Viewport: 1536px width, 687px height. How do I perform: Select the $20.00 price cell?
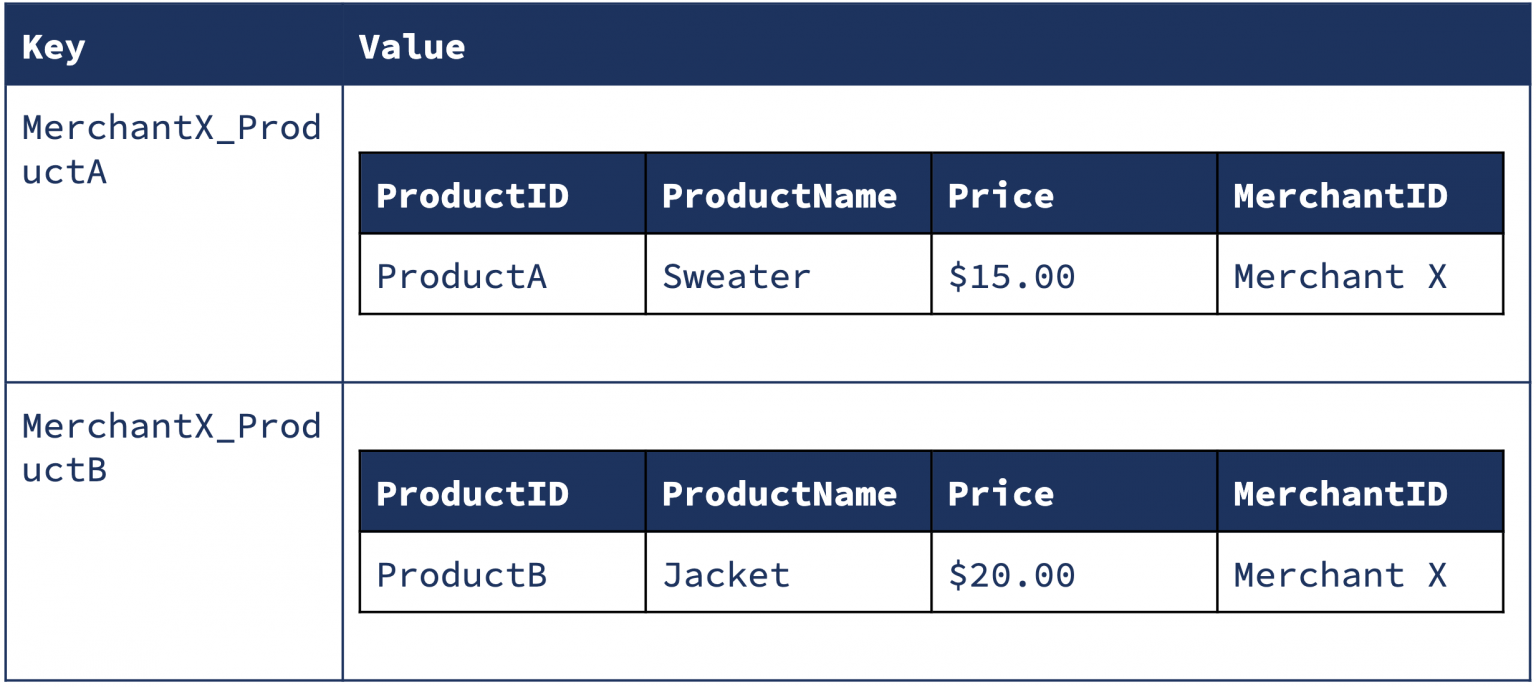click(1074, 572)
